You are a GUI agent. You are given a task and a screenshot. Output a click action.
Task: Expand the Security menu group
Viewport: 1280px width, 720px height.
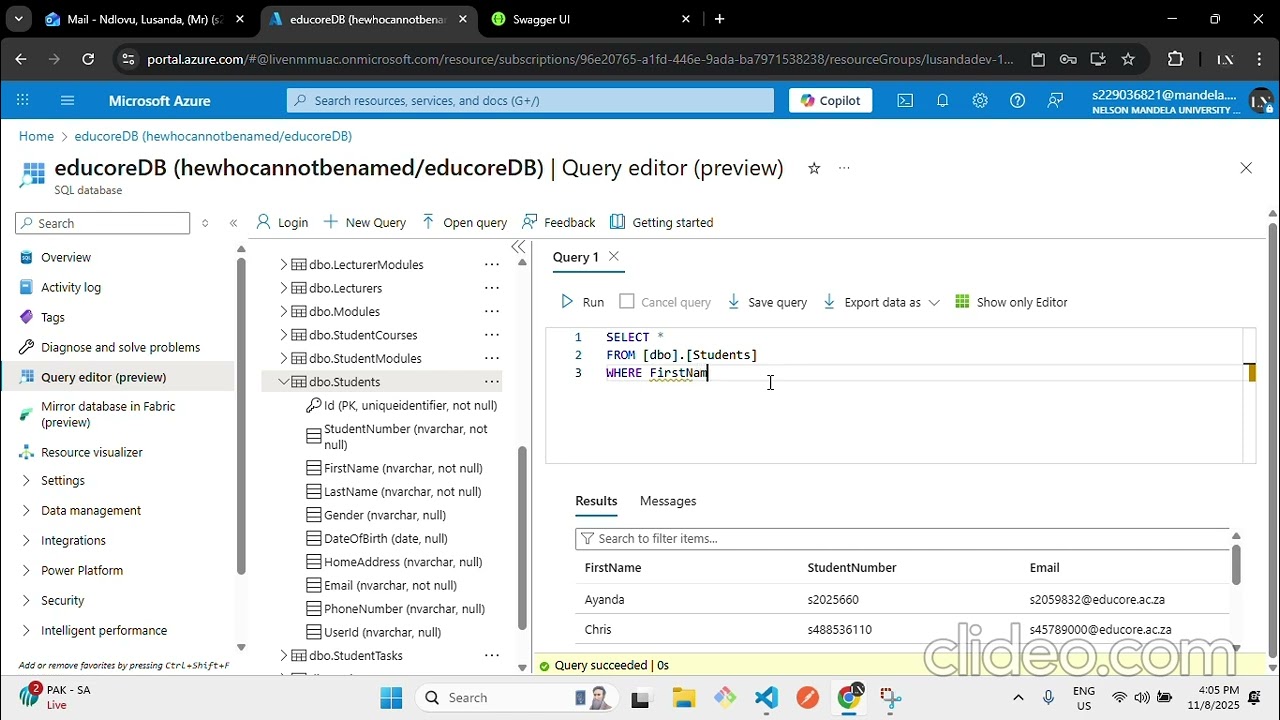26,600
